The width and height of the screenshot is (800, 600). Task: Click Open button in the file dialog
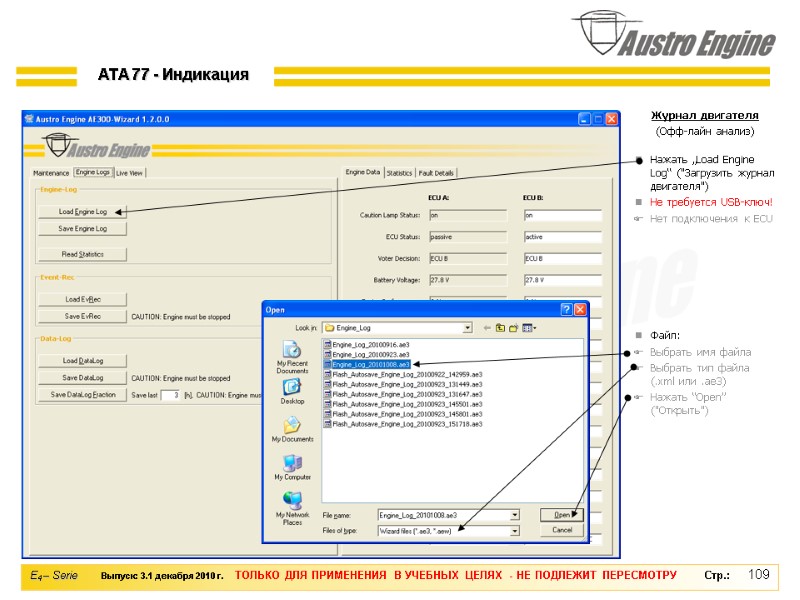tap(562, 515)
